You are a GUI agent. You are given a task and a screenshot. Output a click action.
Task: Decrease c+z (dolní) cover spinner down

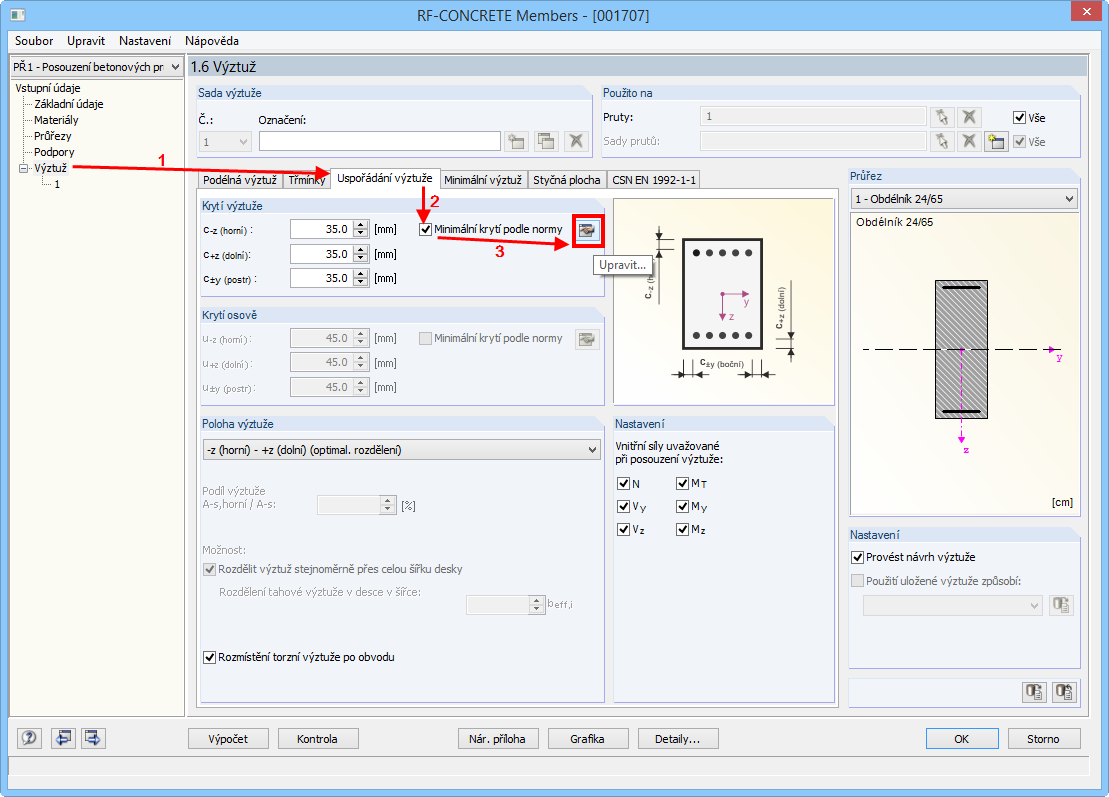pos(361,258)
